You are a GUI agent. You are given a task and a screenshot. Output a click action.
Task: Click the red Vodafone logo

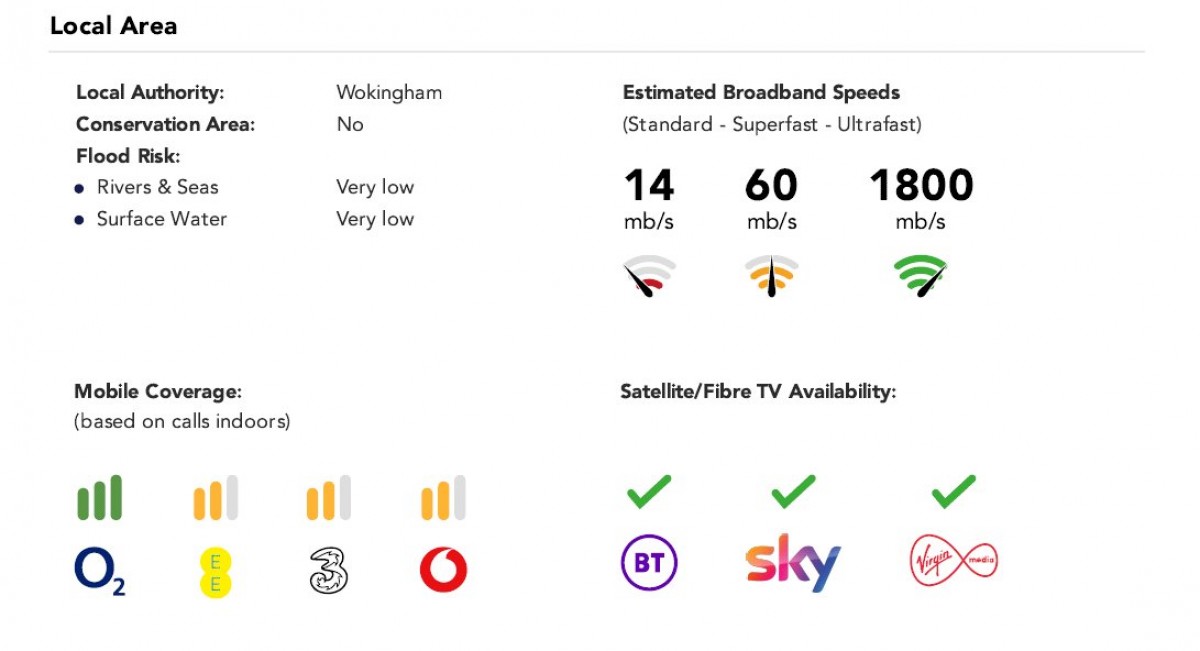443,571
